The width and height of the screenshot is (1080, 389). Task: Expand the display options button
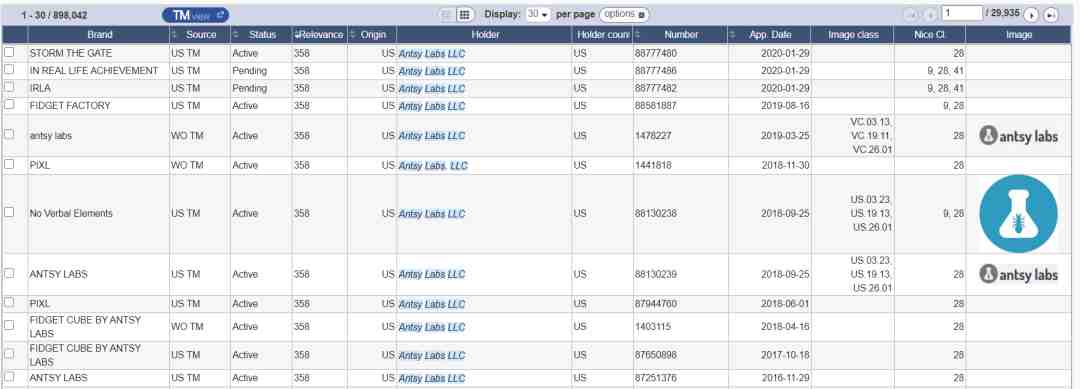pos(624,14)
